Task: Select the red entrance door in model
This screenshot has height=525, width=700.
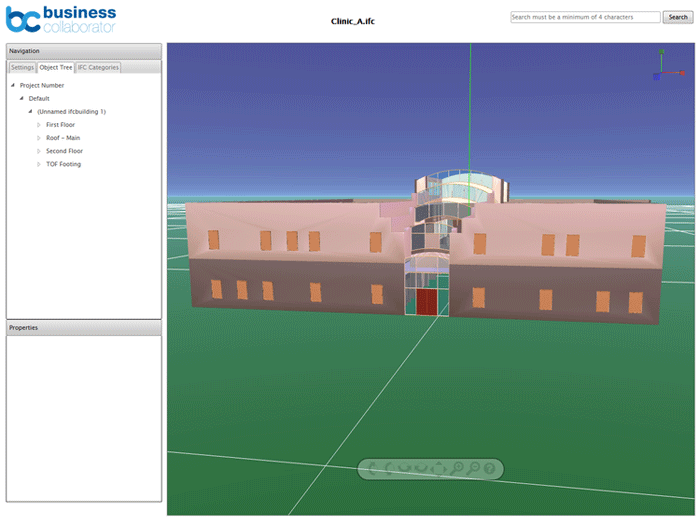Action: (x=427, y=302)
